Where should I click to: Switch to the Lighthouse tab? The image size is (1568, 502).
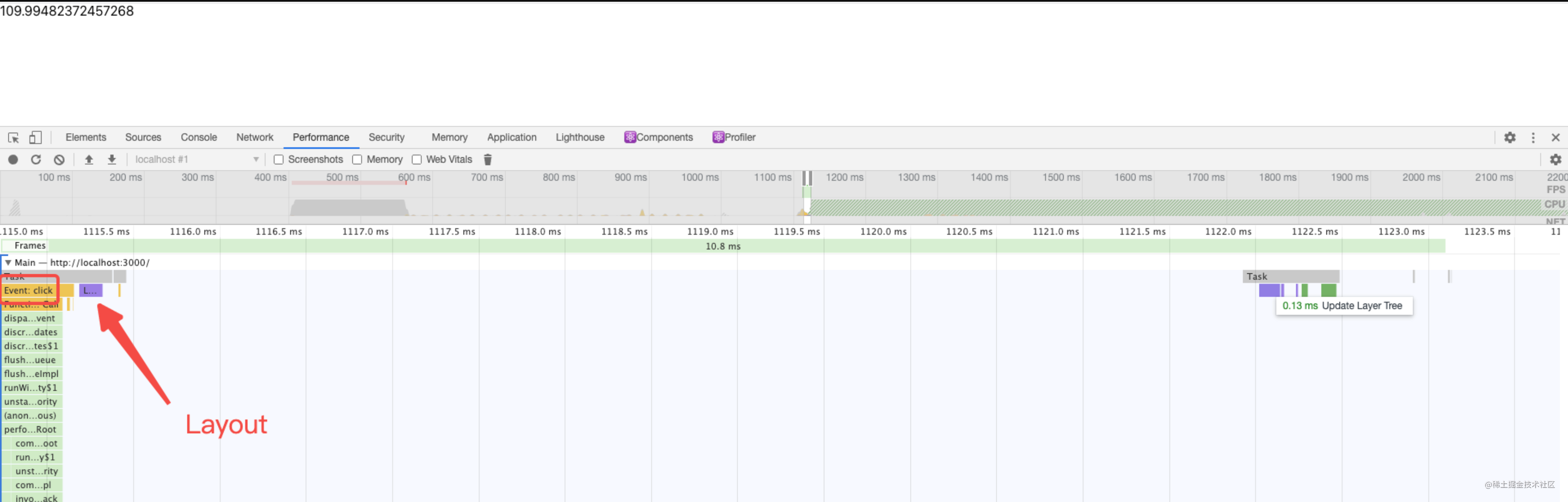pos(580,138)
